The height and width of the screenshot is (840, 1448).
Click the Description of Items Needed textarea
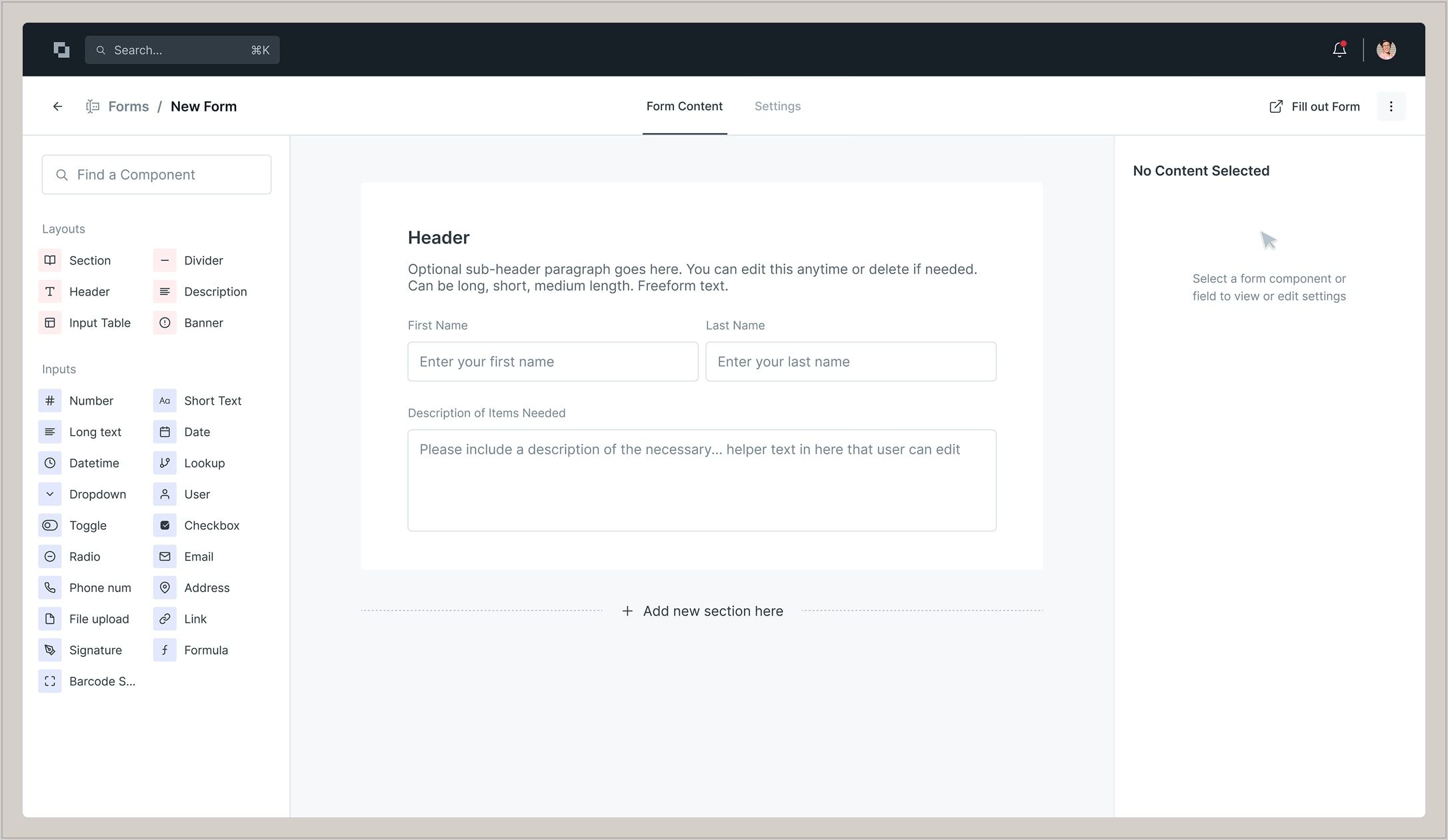(702, 481)
